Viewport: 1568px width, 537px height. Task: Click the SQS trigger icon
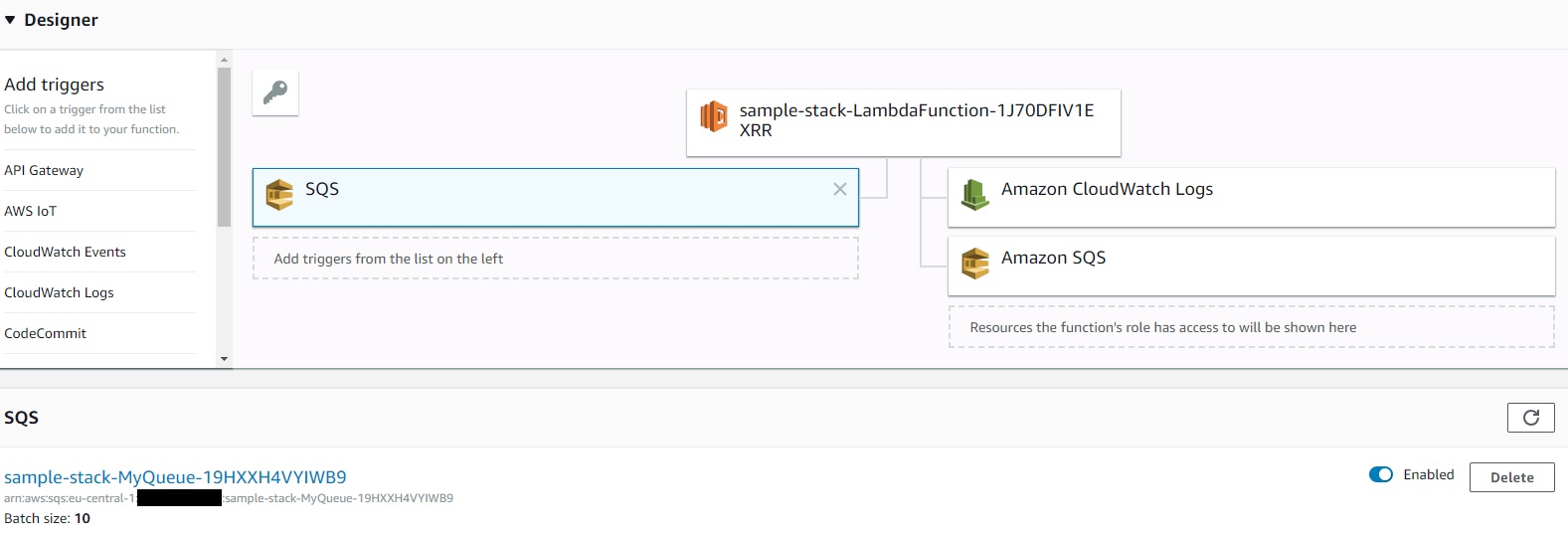pos(279,195)
